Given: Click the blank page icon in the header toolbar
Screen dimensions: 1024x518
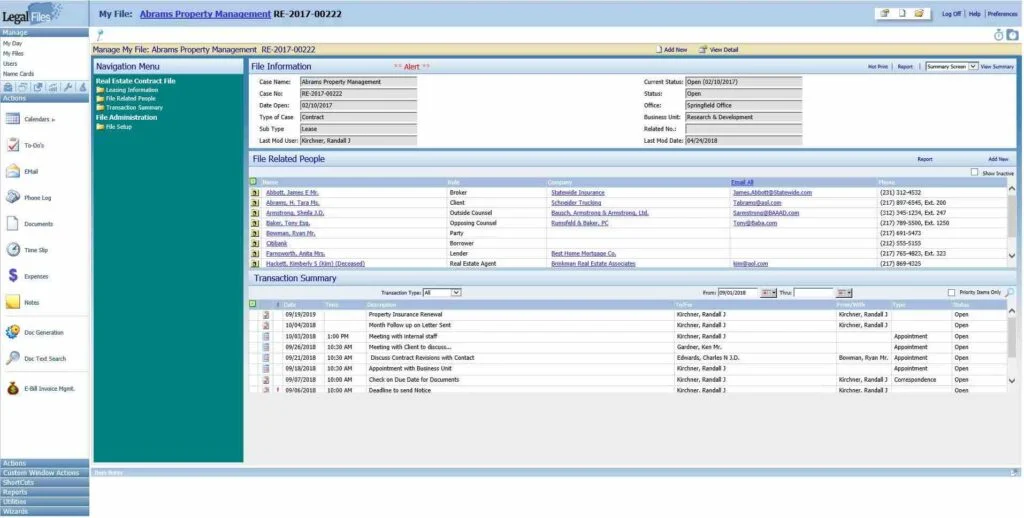Looking at the screenshot, I should tap(902, 13).
